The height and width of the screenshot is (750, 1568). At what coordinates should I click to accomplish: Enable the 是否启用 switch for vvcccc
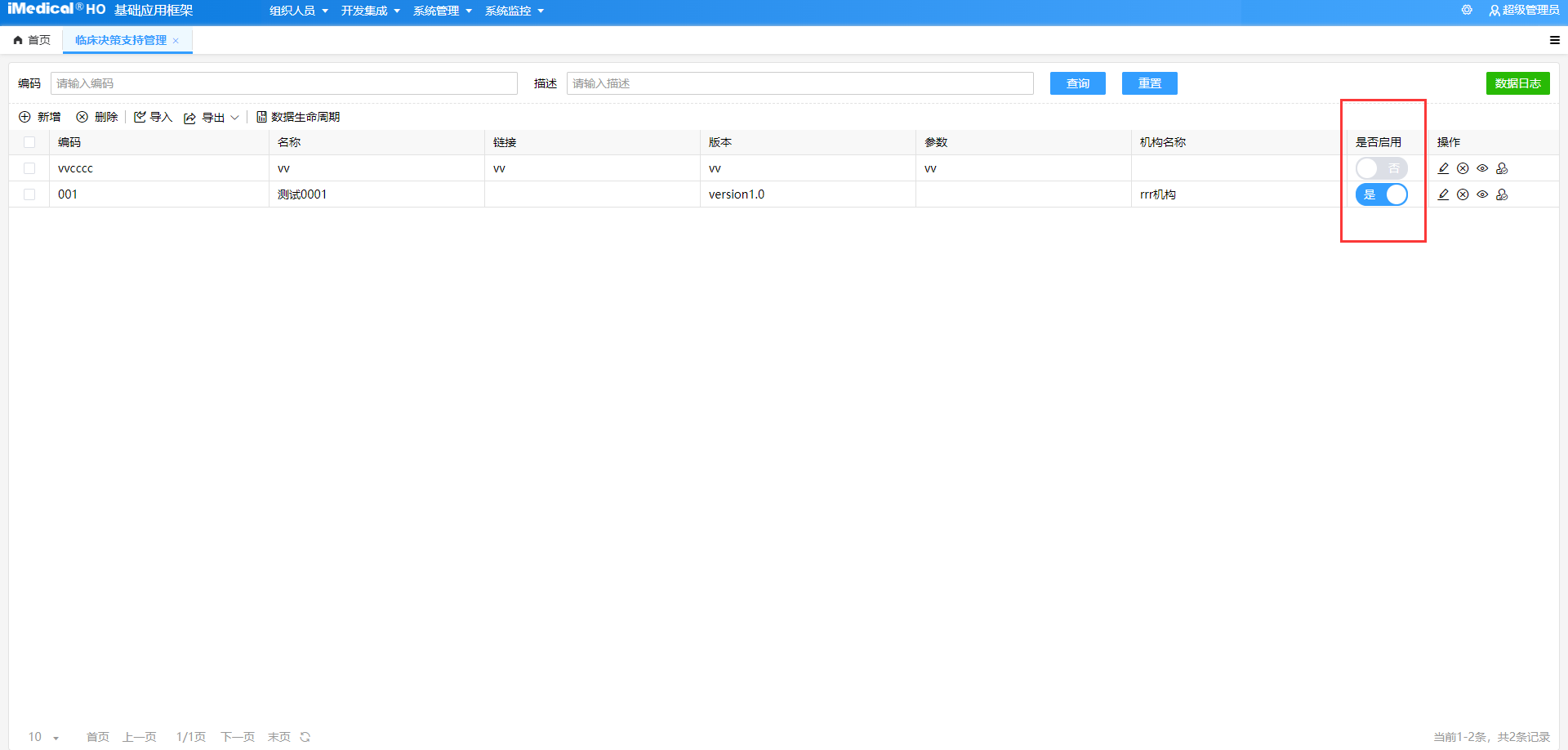click(x=1381, y=168)
